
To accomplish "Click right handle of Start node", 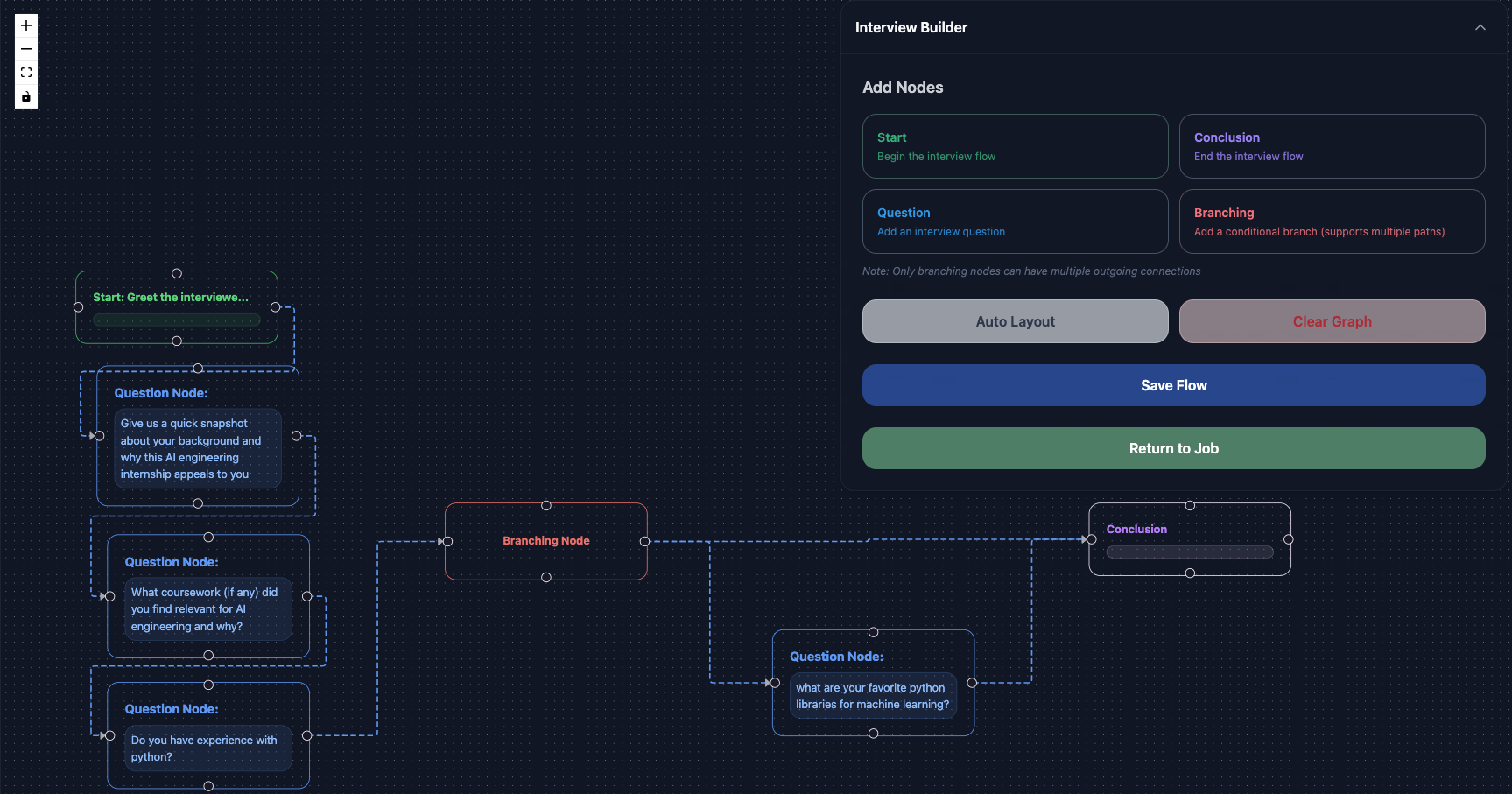I will [x=275, y=307].
